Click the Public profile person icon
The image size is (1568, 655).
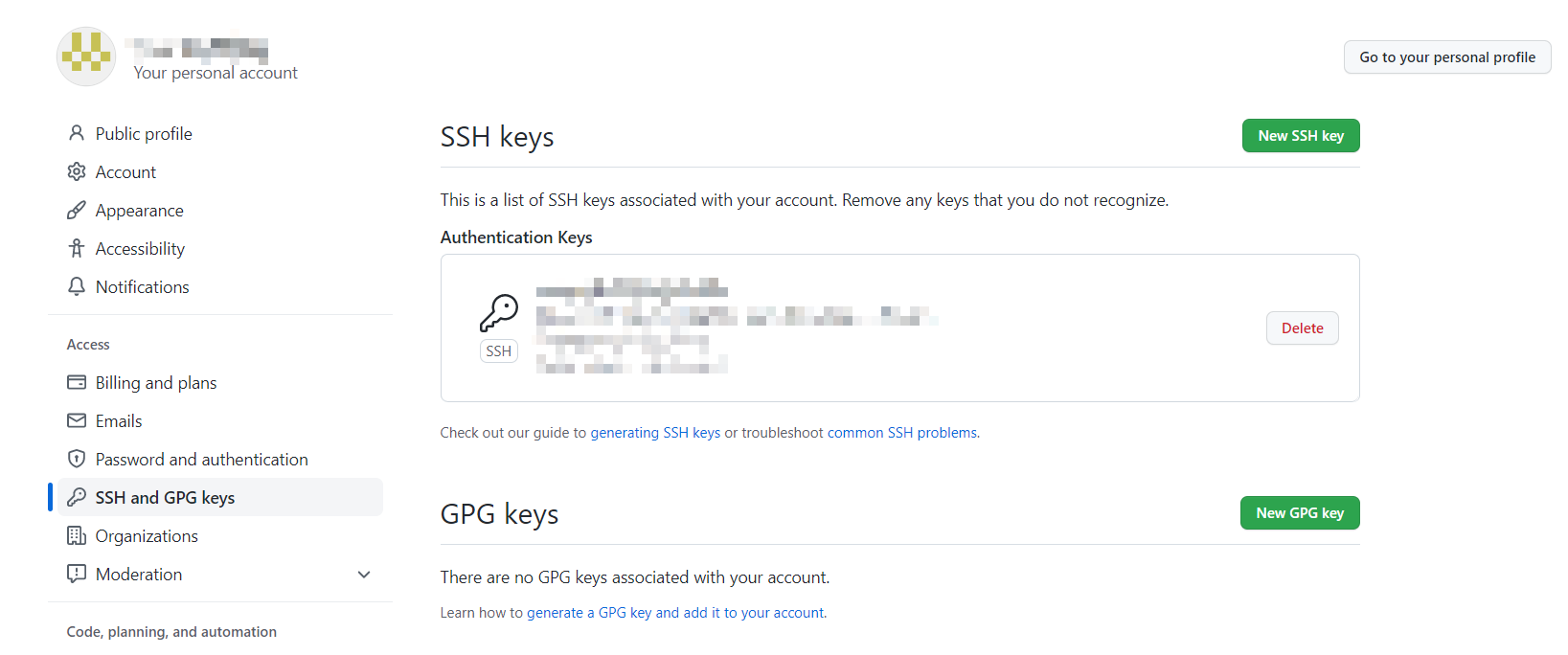77,133
